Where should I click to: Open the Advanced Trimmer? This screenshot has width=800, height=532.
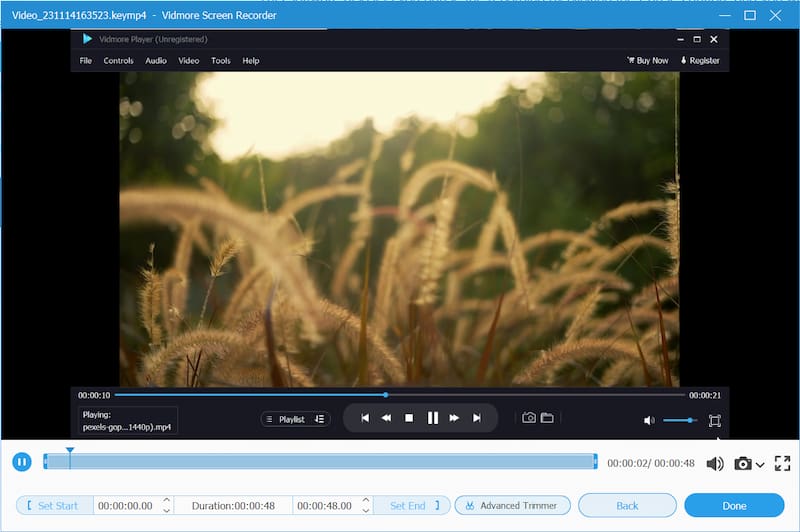click(512, 505)
